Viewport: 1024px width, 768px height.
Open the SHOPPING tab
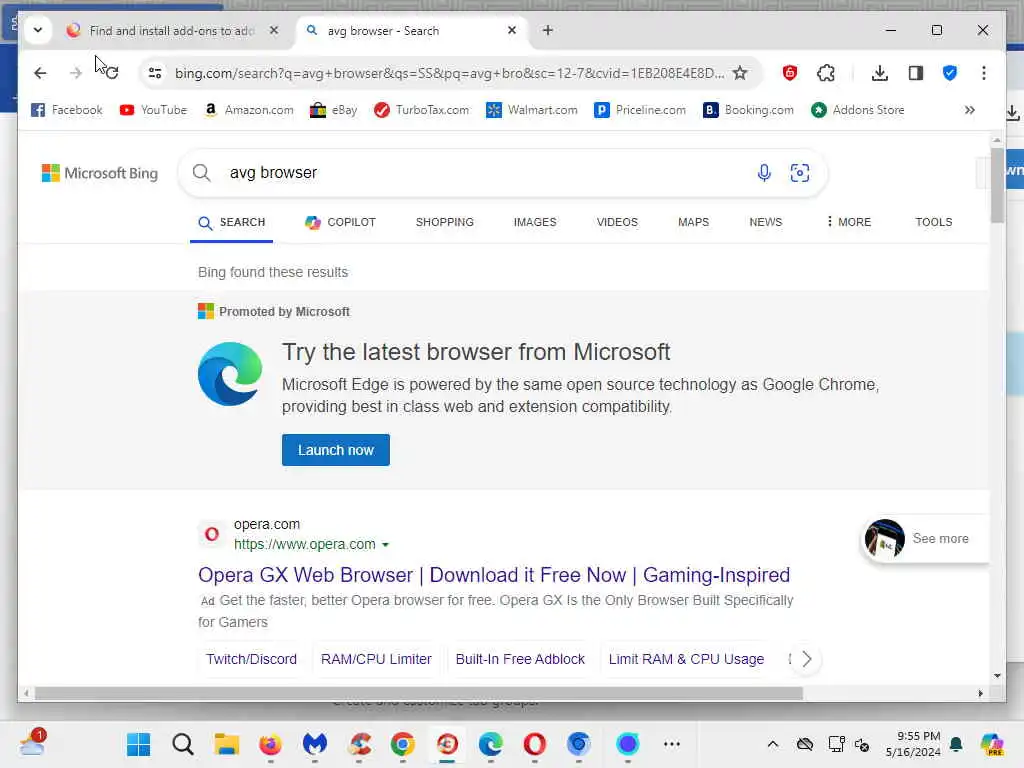(445, 222)
